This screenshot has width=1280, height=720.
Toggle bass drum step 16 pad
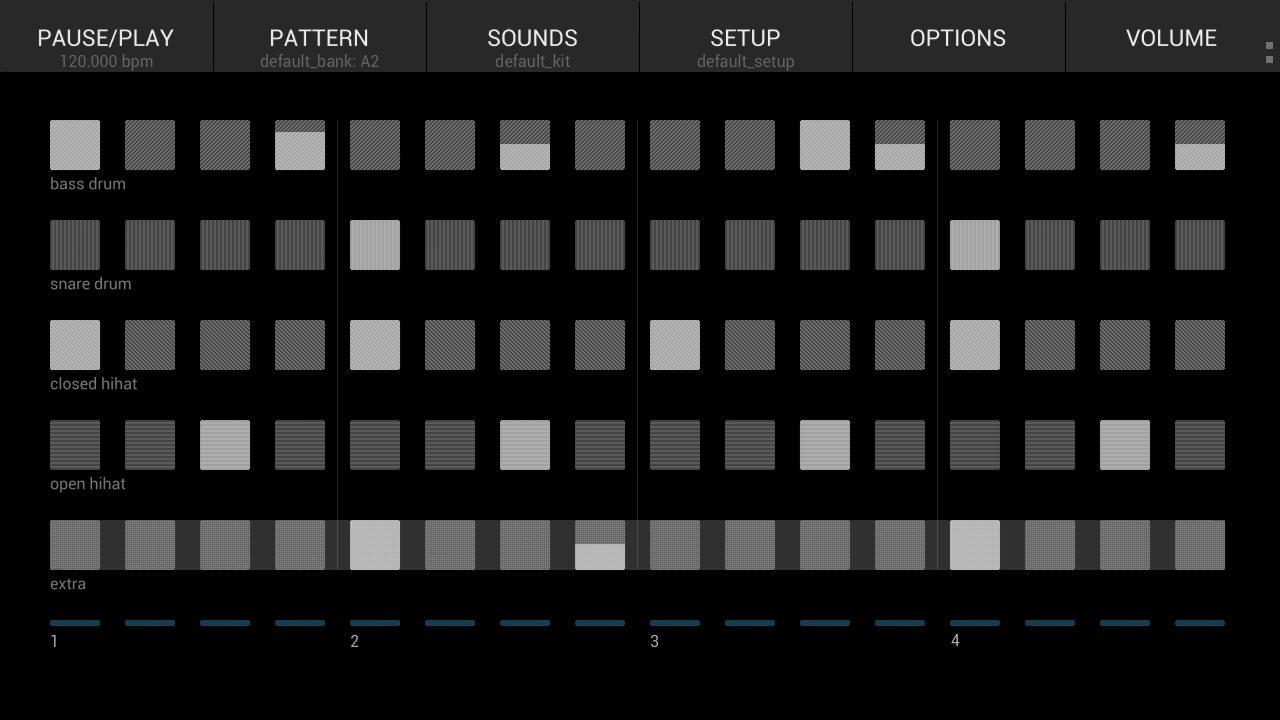(x=1200, y=145)
